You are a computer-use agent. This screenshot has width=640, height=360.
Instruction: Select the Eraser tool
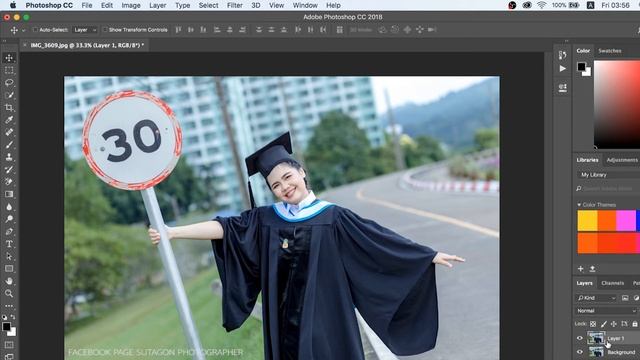[x=9, y=182]
